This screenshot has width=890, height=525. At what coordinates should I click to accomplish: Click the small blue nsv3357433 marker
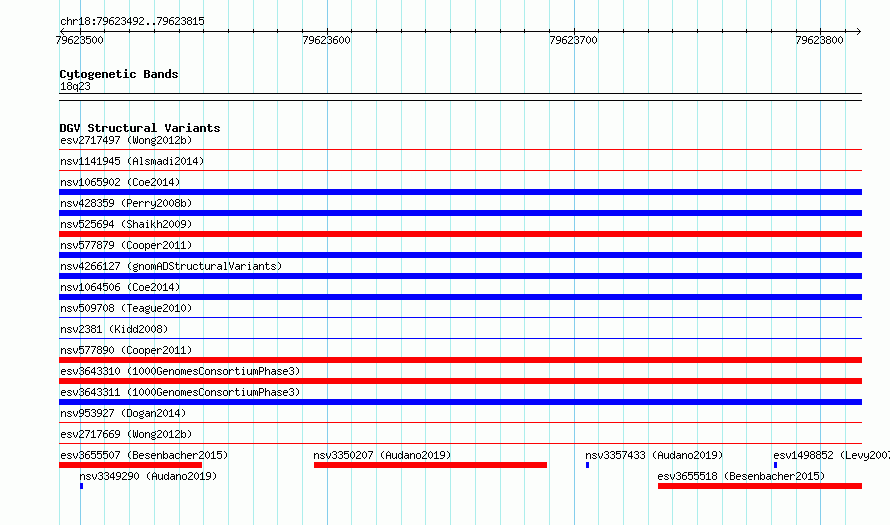click(x=587, y=465)
